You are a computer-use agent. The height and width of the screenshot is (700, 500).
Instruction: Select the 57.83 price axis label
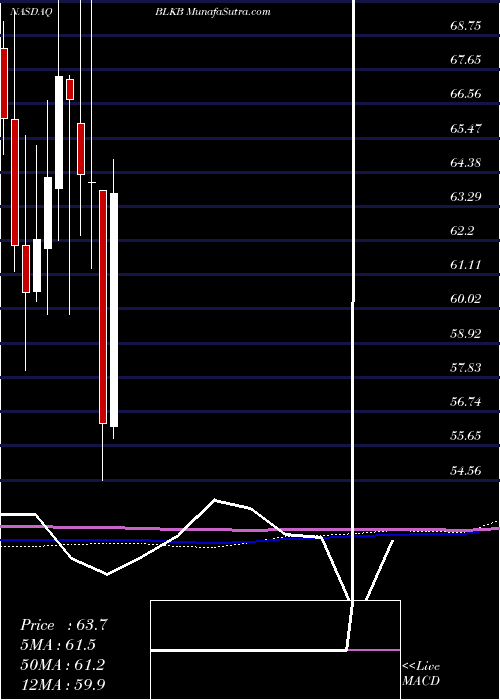click(x=466, y=367)
